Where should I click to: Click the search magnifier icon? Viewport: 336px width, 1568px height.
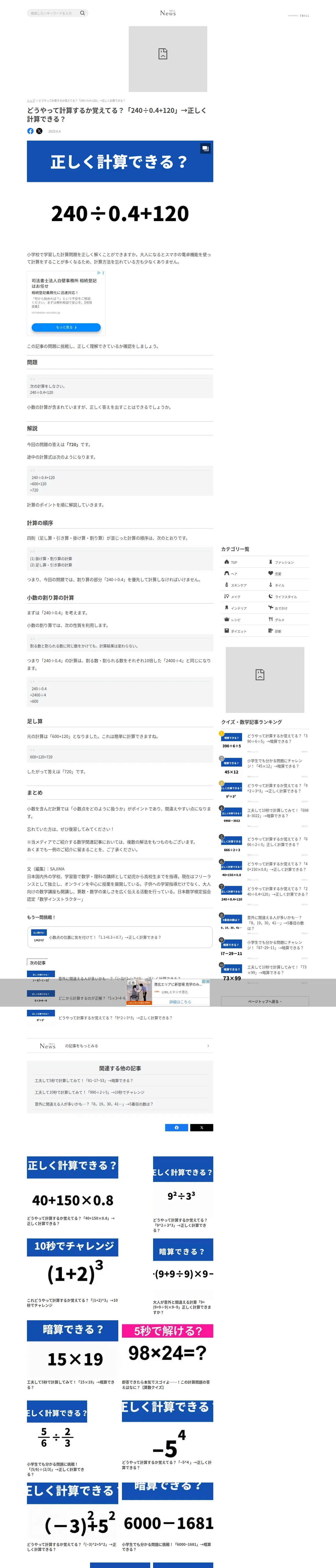pos(82,13)
